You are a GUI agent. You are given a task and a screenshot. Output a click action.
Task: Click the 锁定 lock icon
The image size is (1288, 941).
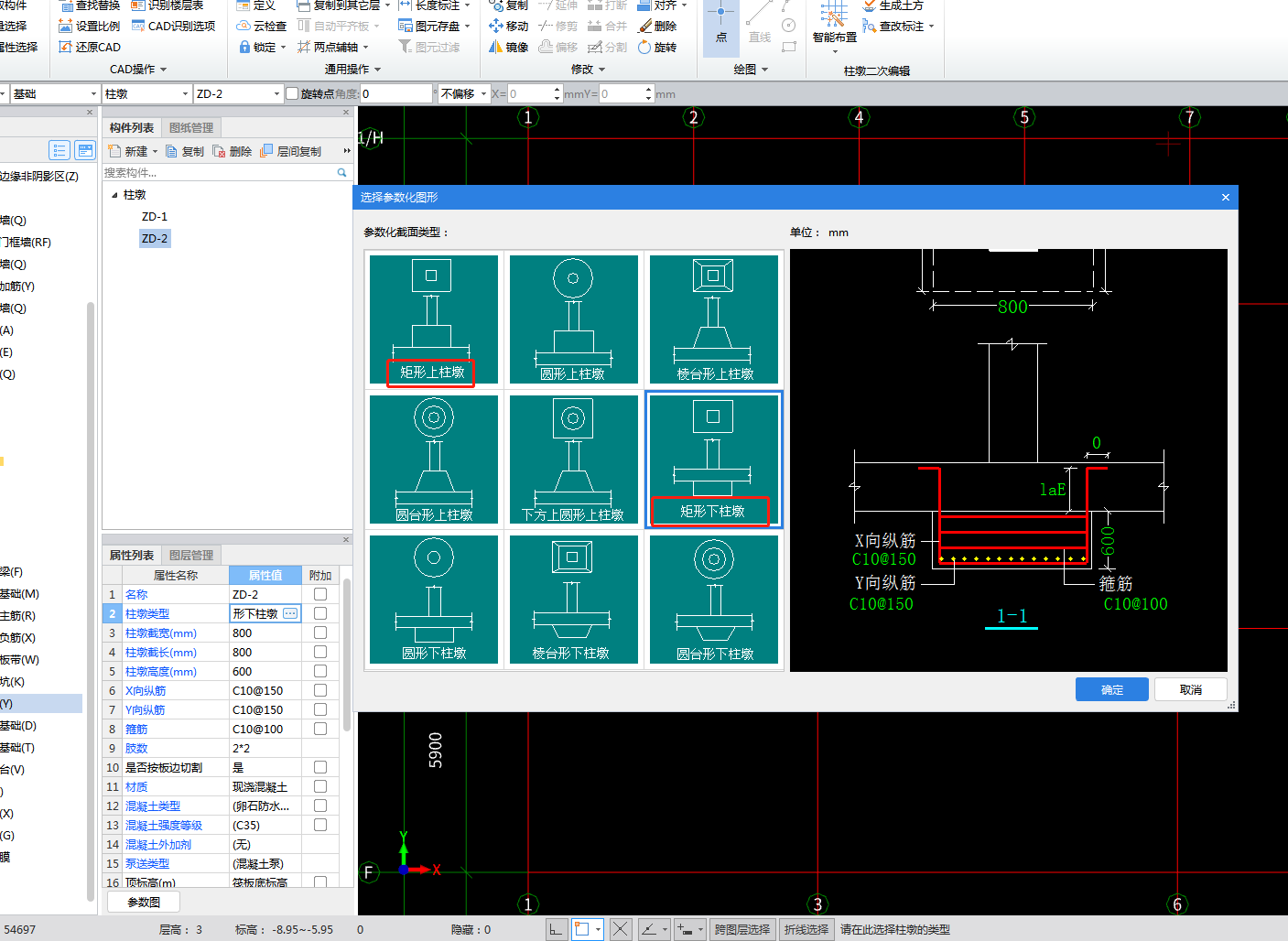coord(244,47)
